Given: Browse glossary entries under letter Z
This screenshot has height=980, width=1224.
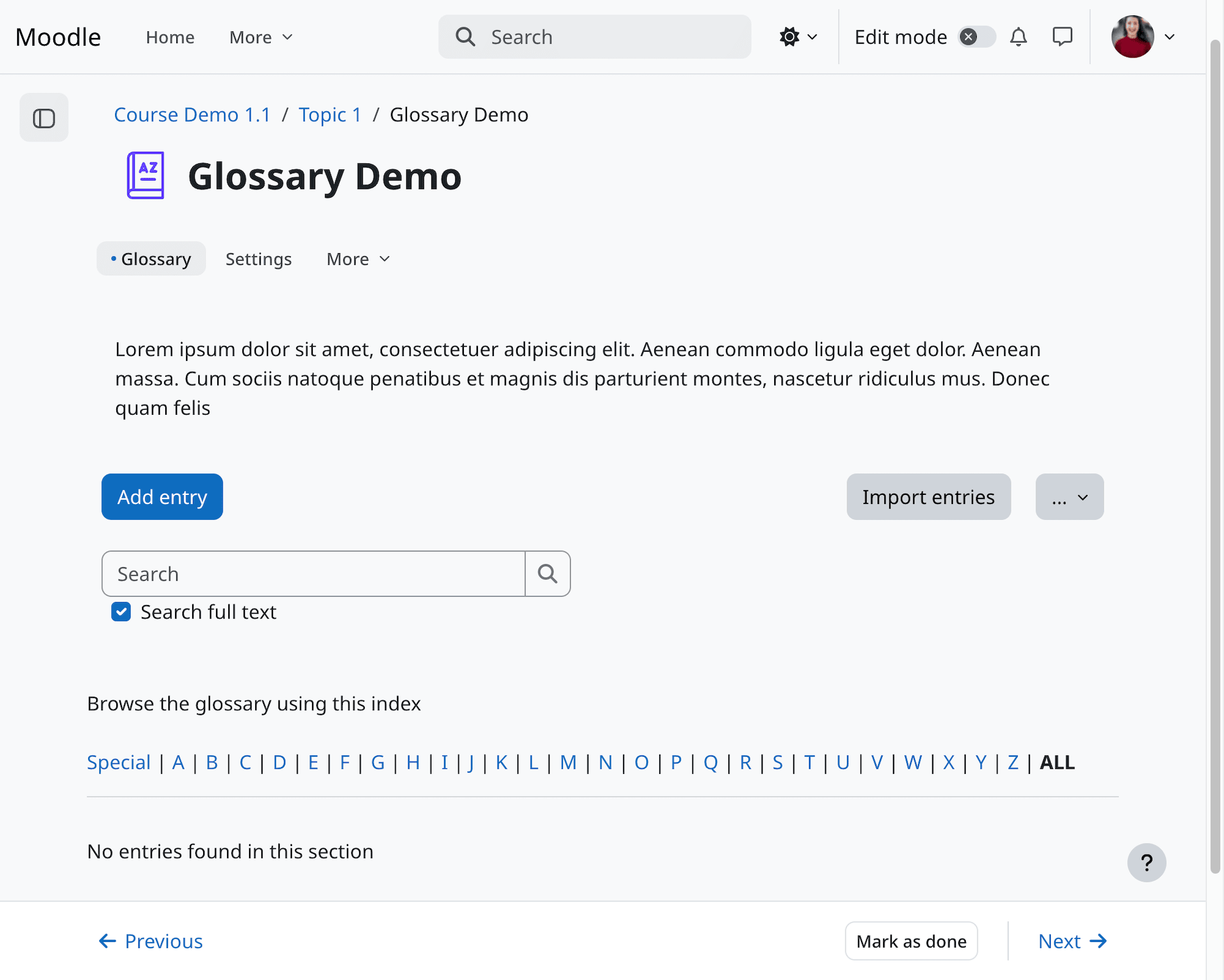Looking at the screenshot, I should 1013,762.
